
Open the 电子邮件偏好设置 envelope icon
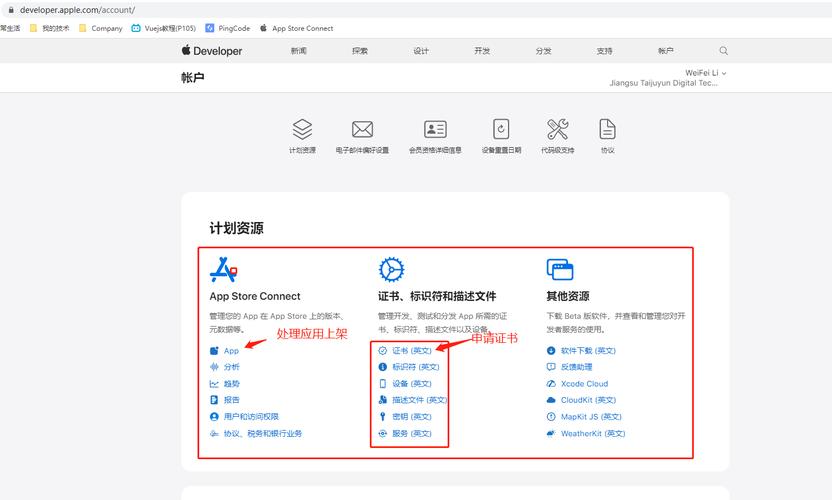(x=362, y=129)
